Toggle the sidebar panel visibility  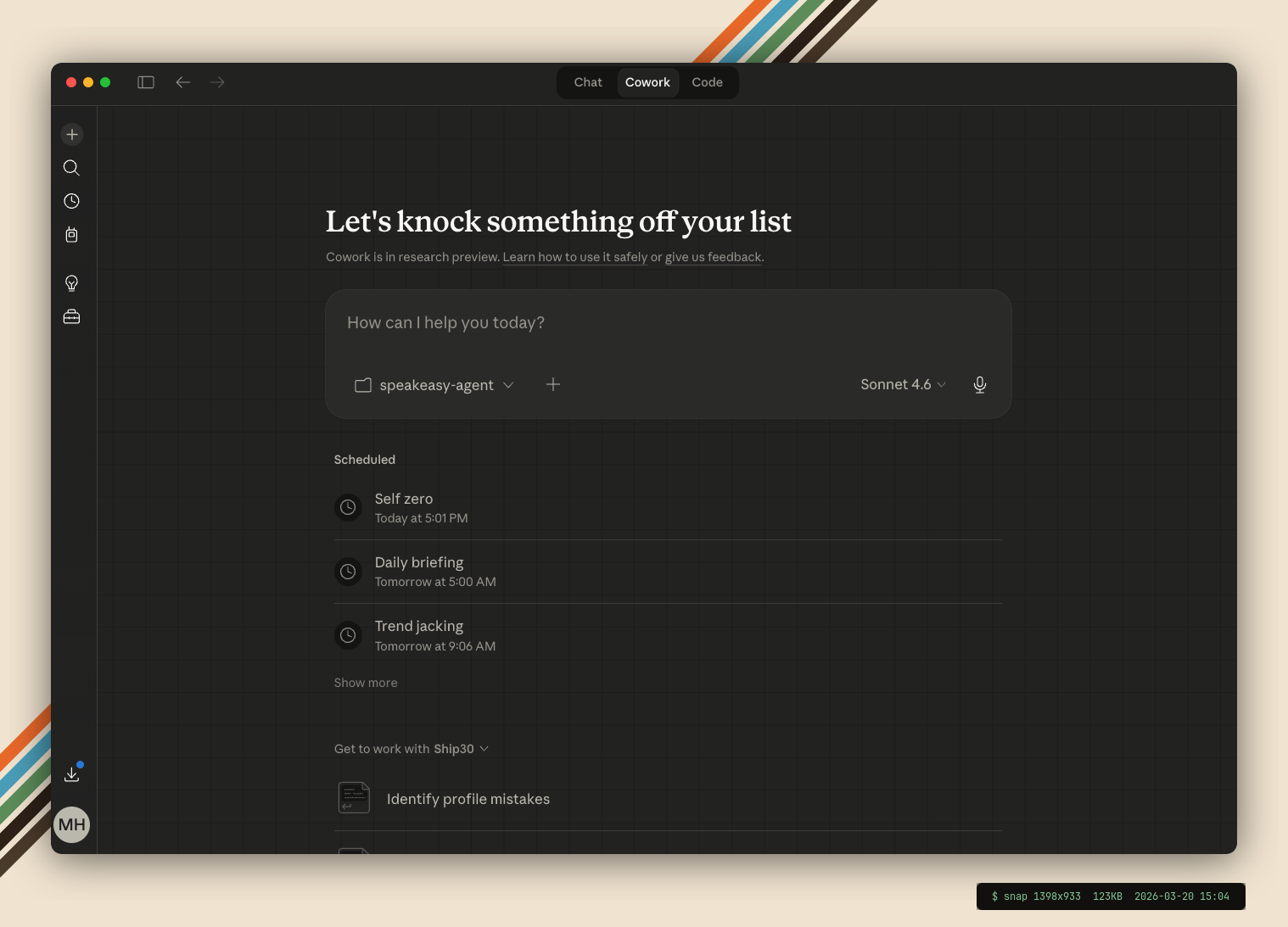pyautogui.click(x=146, y=82)
